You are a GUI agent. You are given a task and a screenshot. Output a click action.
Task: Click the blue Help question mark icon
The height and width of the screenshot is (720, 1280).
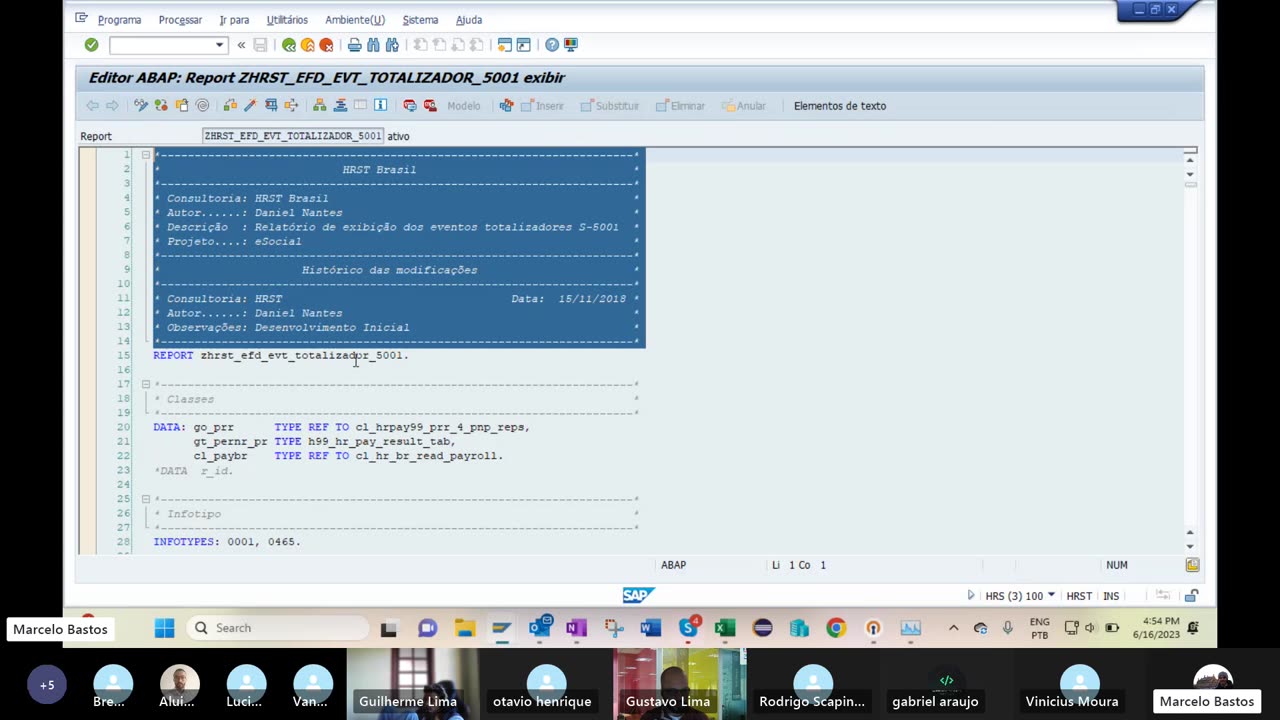(x=552, y=45)
